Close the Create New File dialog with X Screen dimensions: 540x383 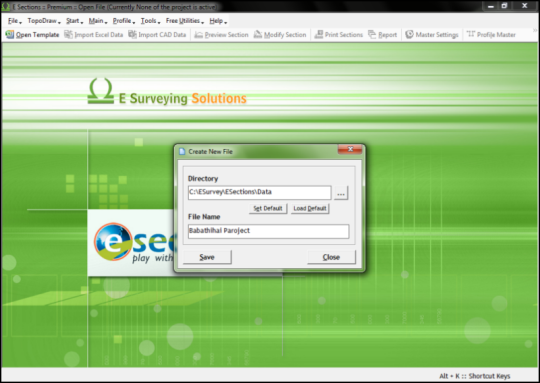350,149
